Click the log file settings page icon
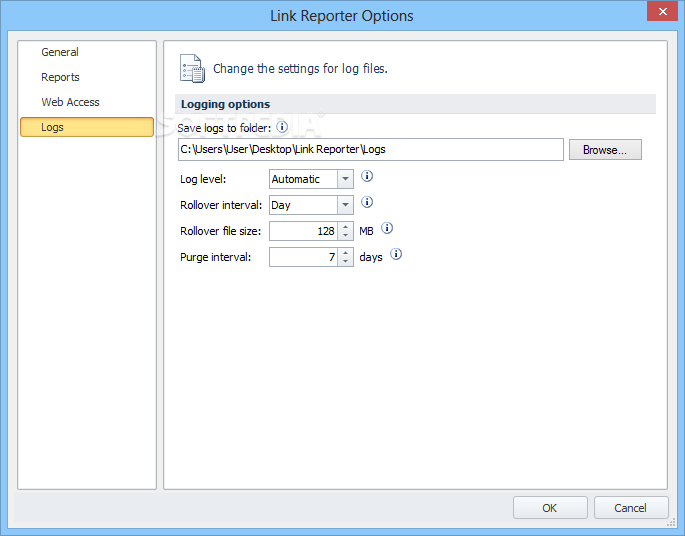Viewport: 685px width, 536px height. tap(192, 69)
